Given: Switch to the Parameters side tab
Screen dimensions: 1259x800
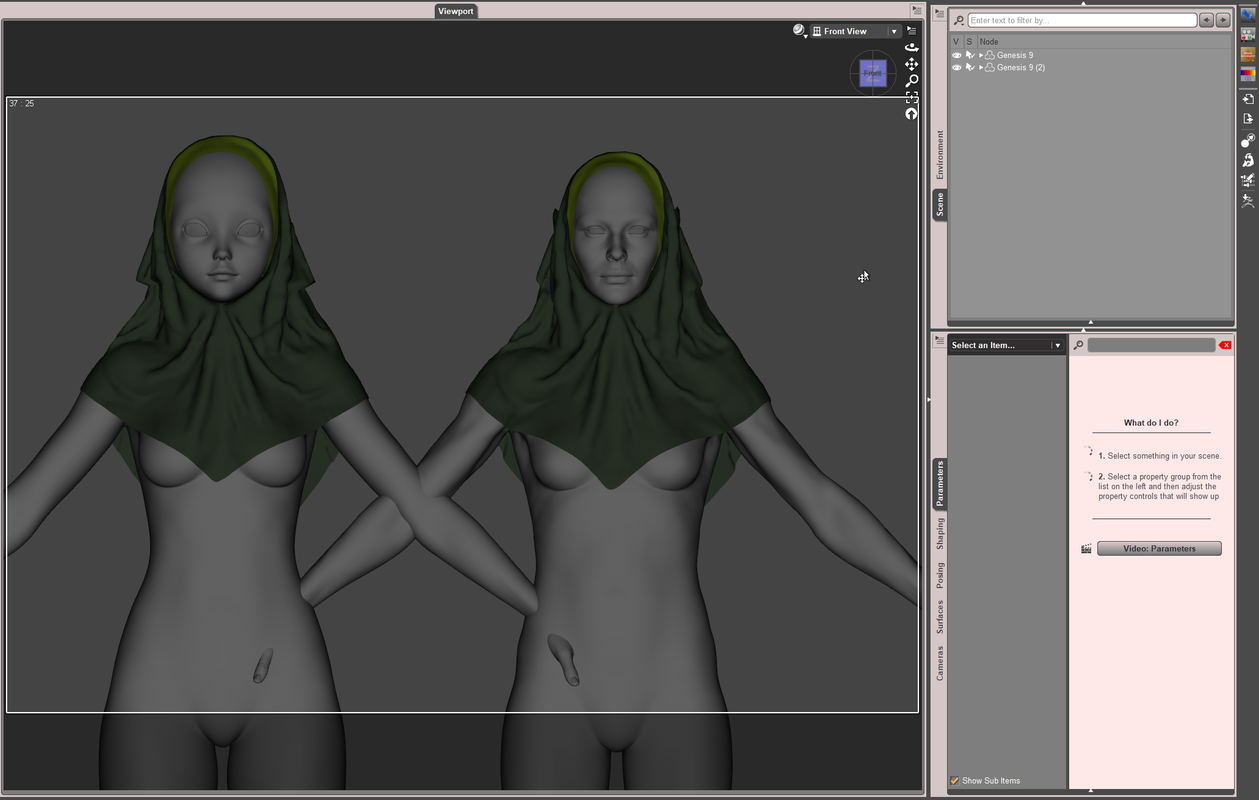Looking at the screenshot, I should pos(940,484).
